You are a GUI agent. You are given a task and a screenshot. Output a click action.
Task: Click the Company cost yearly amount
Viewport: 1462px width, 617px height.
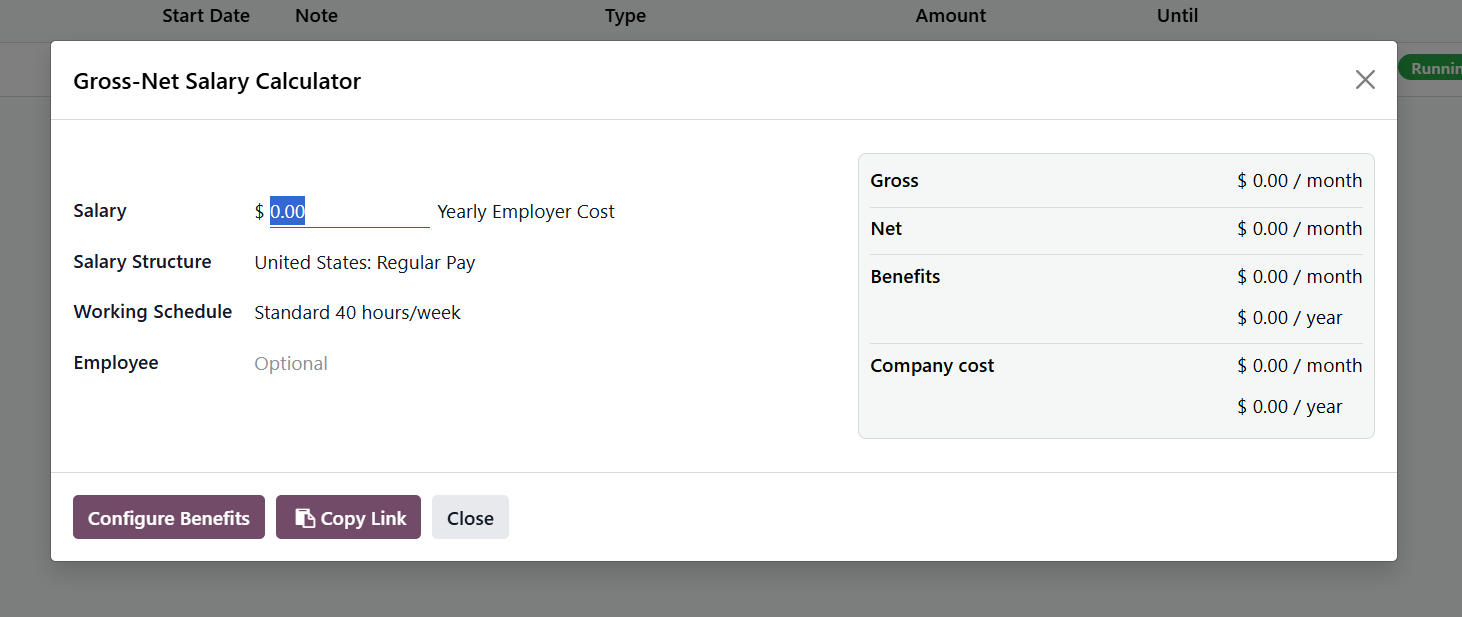point(1289,407)
